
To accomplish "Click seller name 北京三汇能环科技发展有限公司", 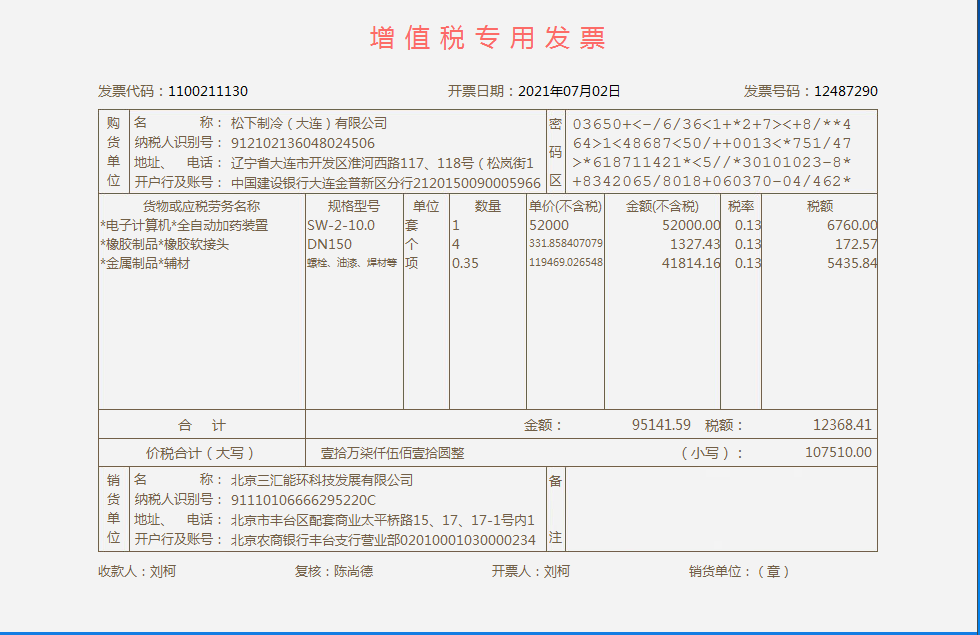I will click(x=322, y=480).
